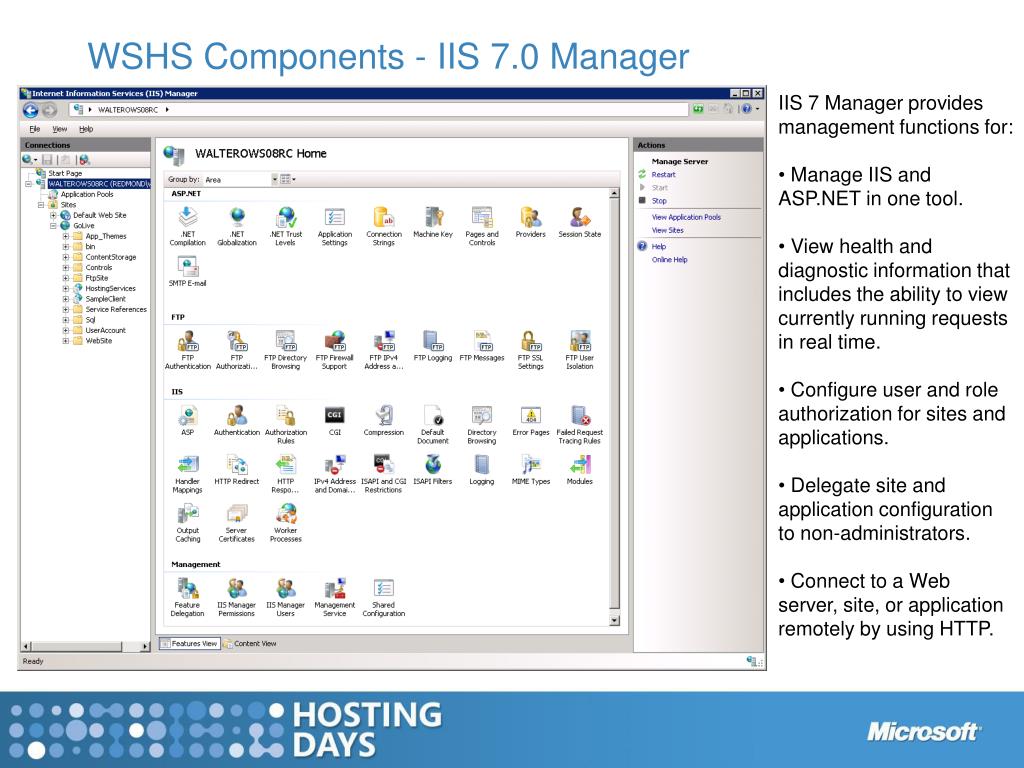Open the Online Help link
The image size is (1024, 768).
click(669, 260)
